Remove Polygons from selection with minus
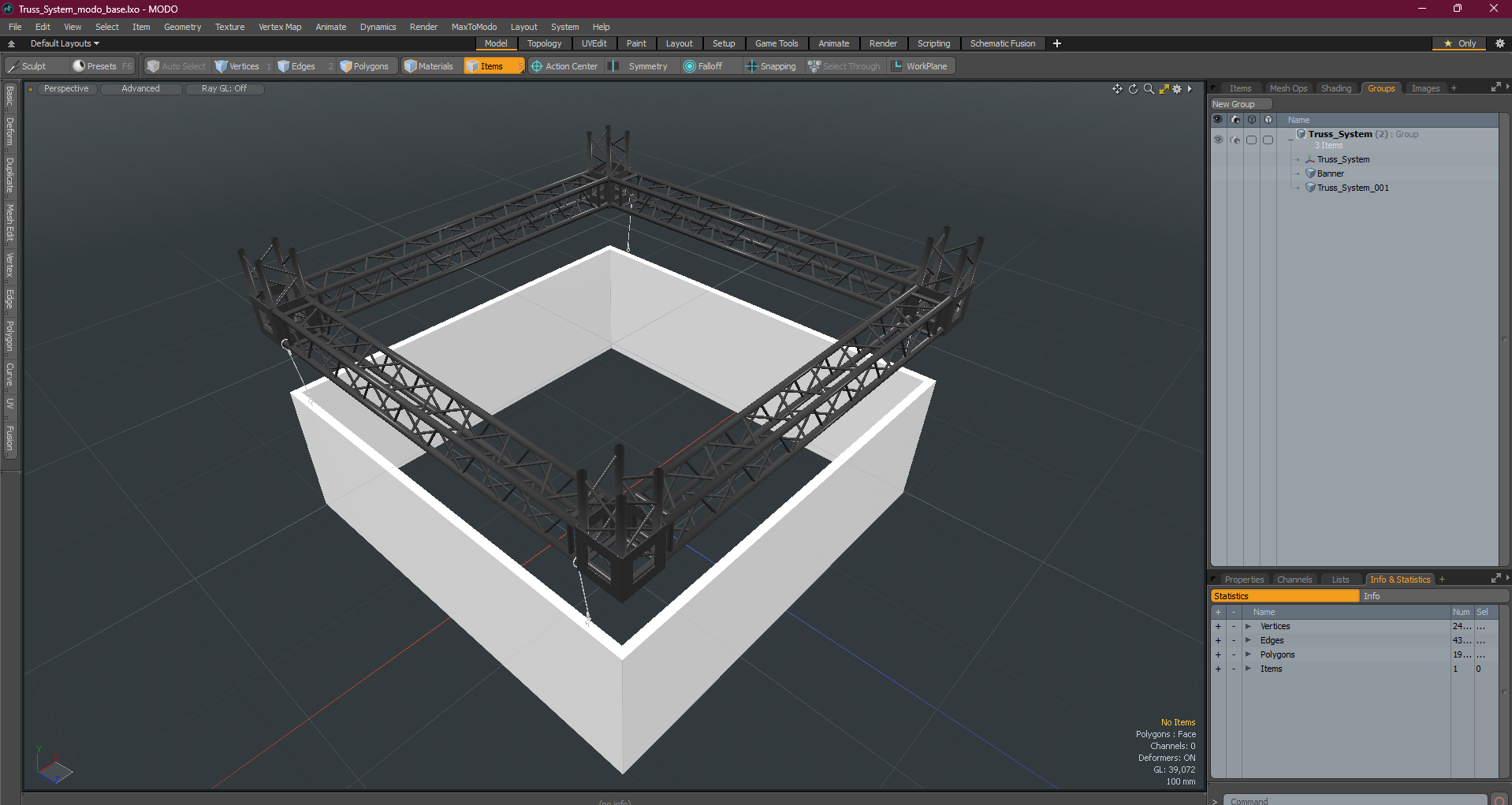Viewport: 1512px width, 805px height. (x=1234, y=654)
